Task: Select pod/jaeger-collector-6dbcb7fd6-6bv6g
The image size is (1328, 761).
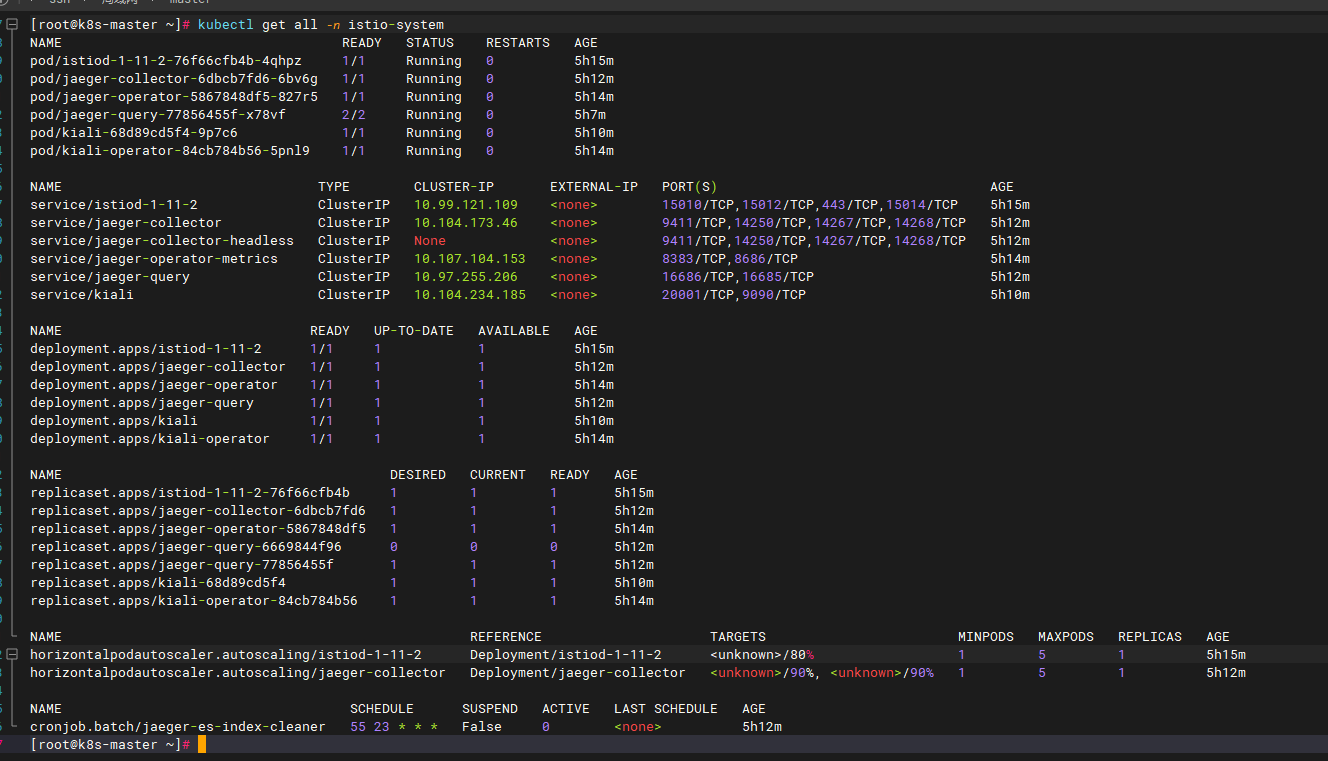Action: [x=174, y=78]
